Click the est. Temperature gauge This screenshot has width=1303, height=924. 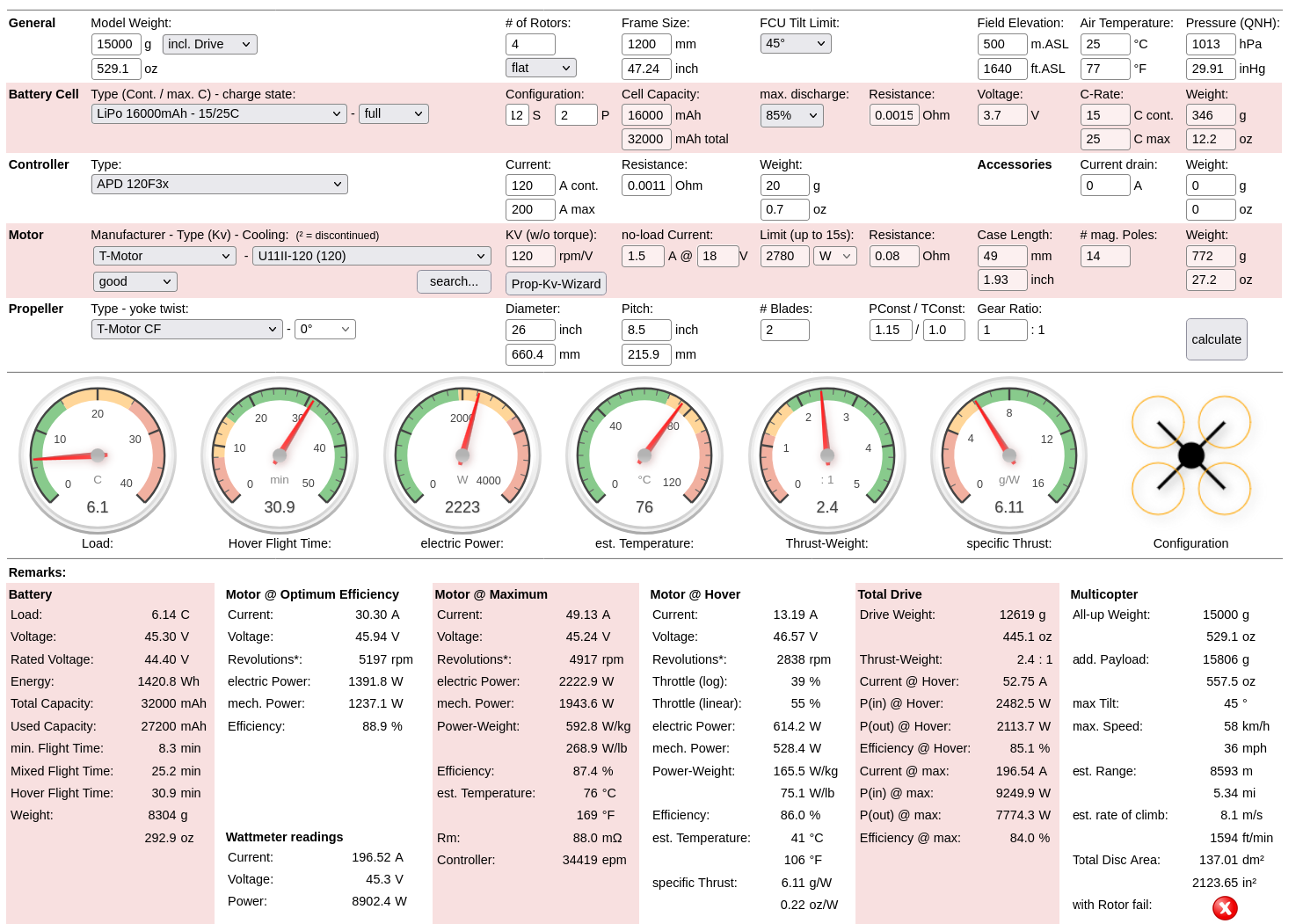644,455
